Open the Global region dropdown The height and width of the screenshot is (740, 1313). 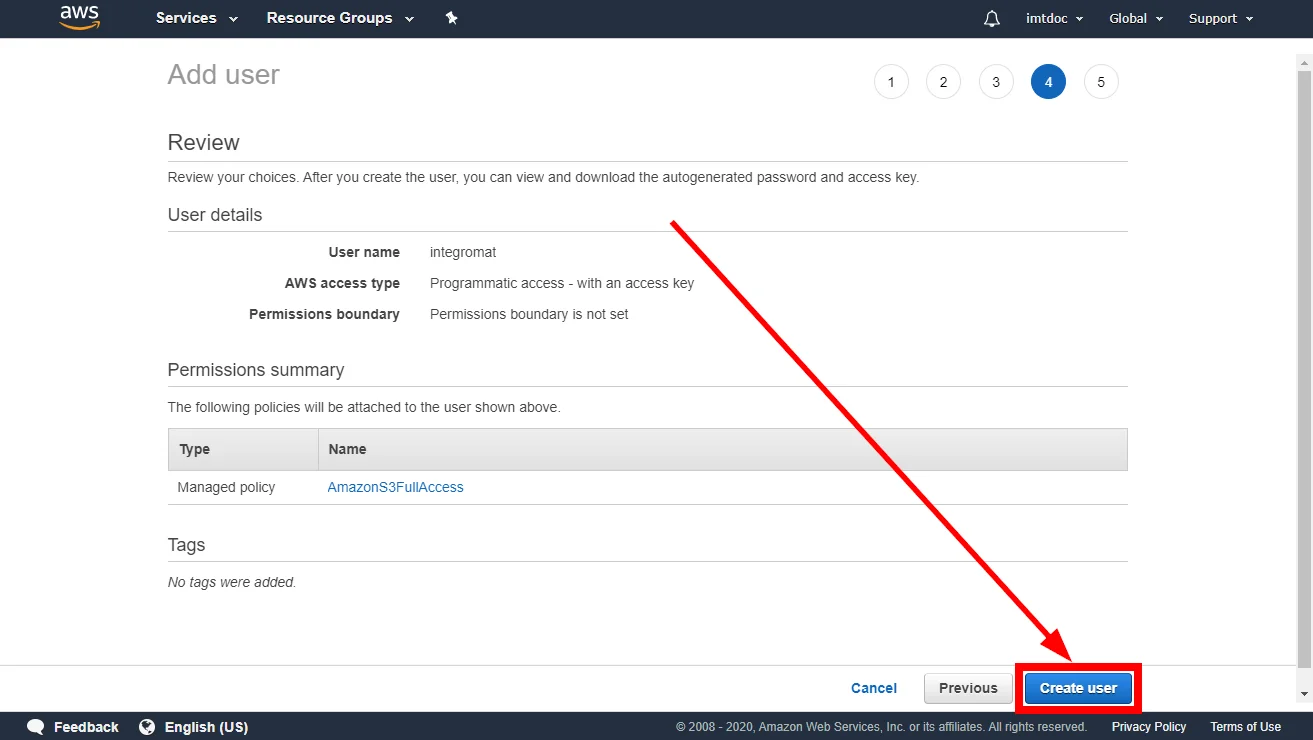1136,18
